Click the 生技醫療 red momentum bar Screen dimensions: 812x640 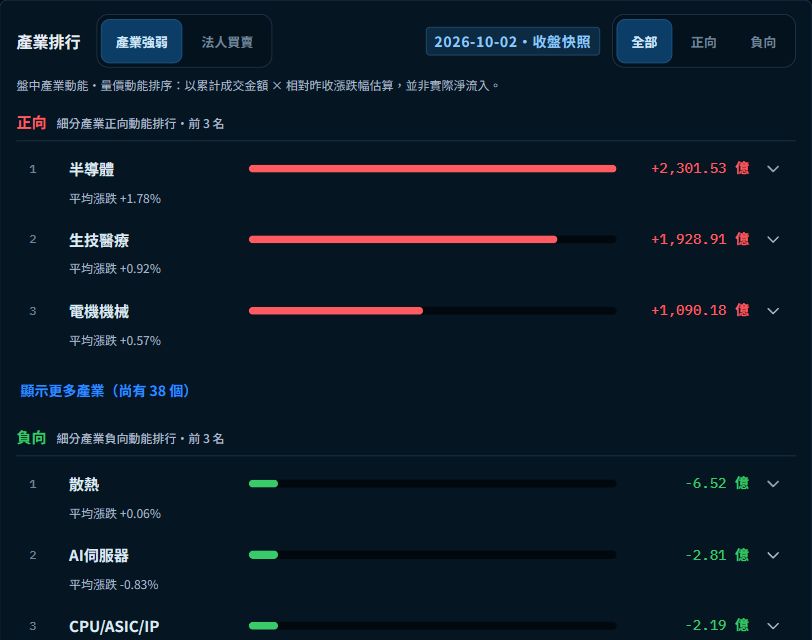pos(403,239)
